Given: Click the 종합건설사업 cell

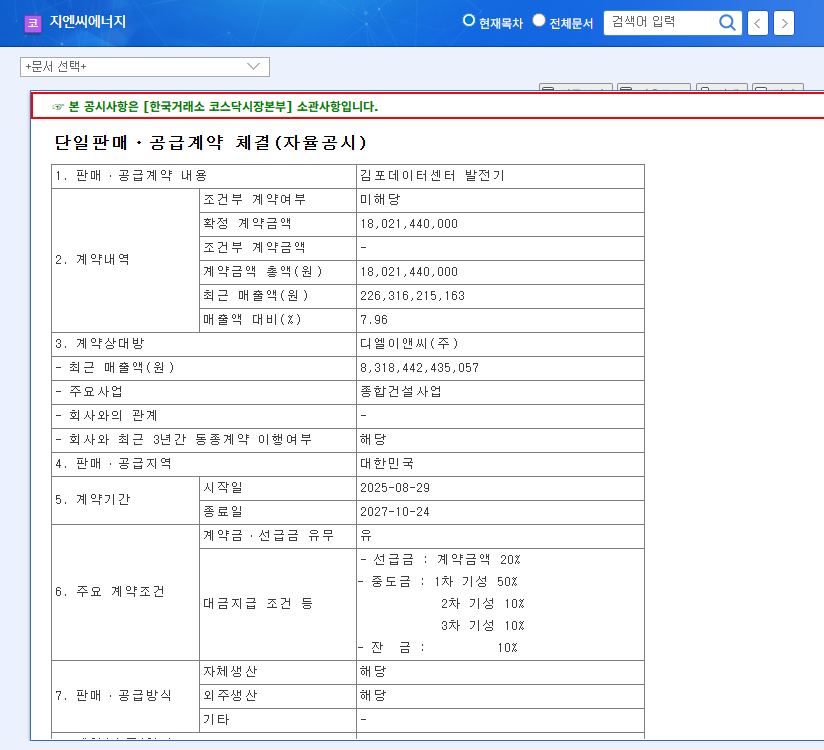Looking at the screenshot, I should click(500, 392).
